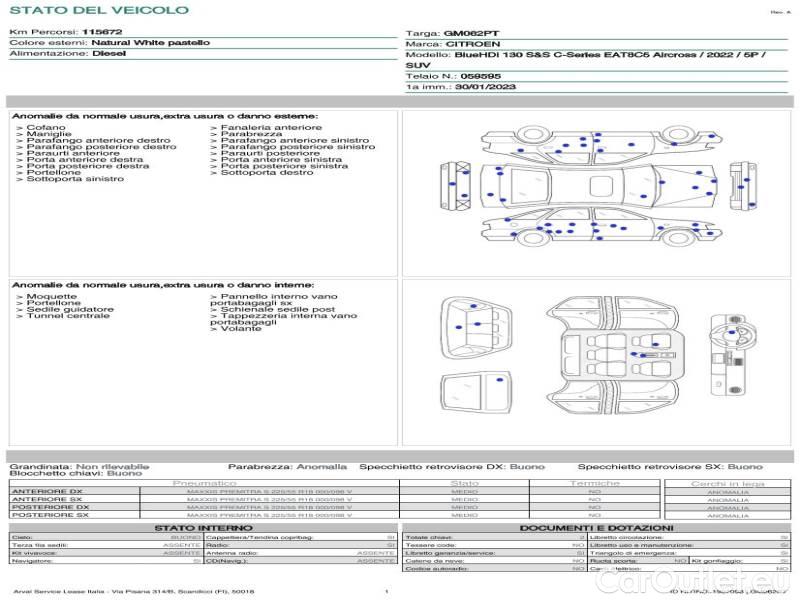Click the 'ANTERIORE SX' tyre row label
This screenshot has width=800, height=600.
click(x=47, y=499)
